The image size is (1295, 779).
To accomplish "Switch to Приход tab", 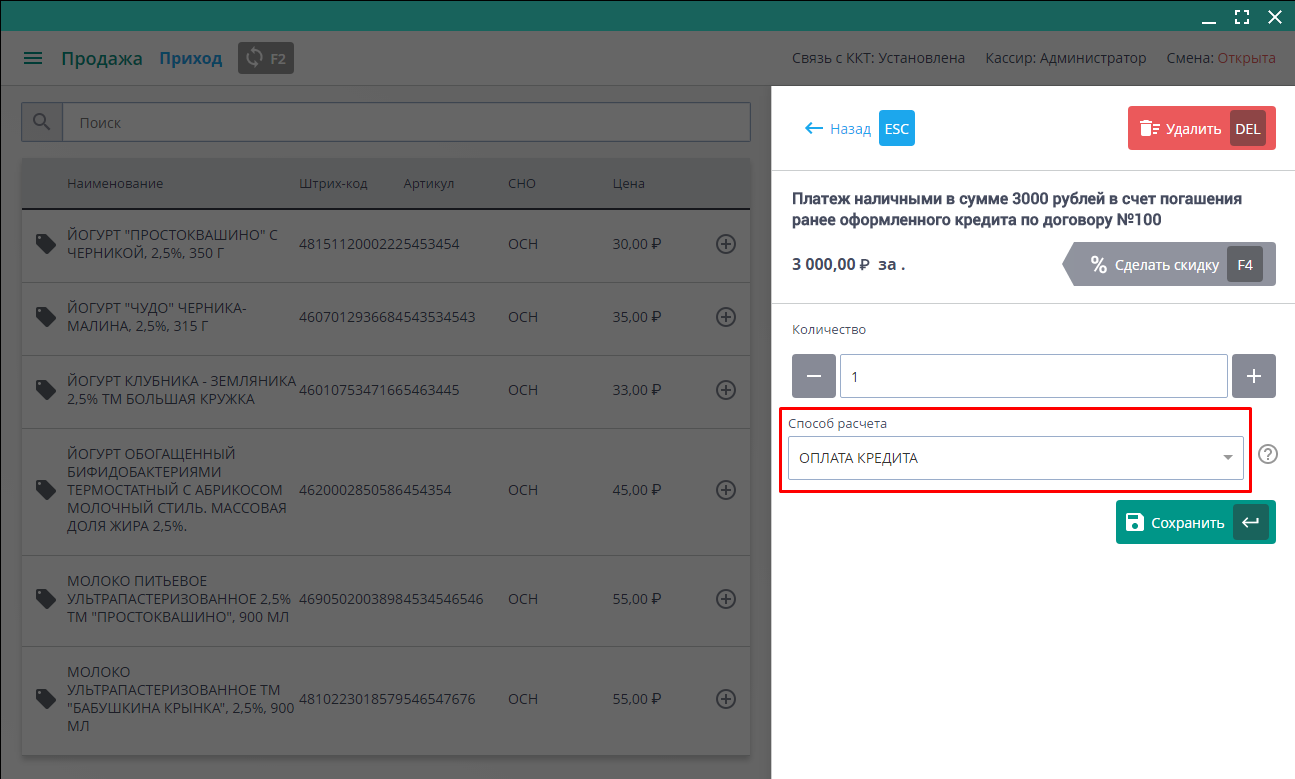I will tap(191, 58).
